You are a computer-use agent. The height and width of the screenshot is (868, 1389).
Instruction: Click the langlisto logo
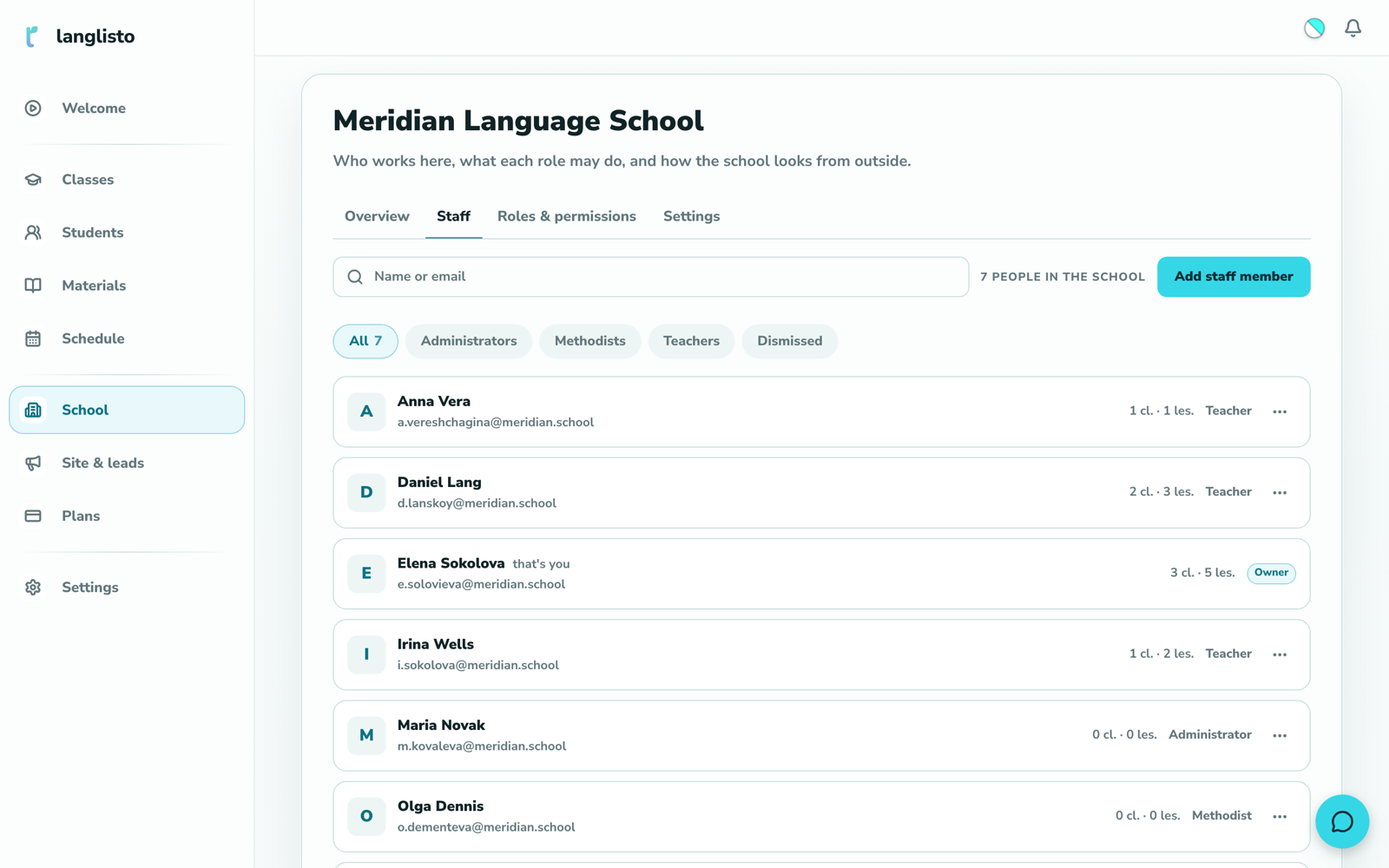click(80, 36)
